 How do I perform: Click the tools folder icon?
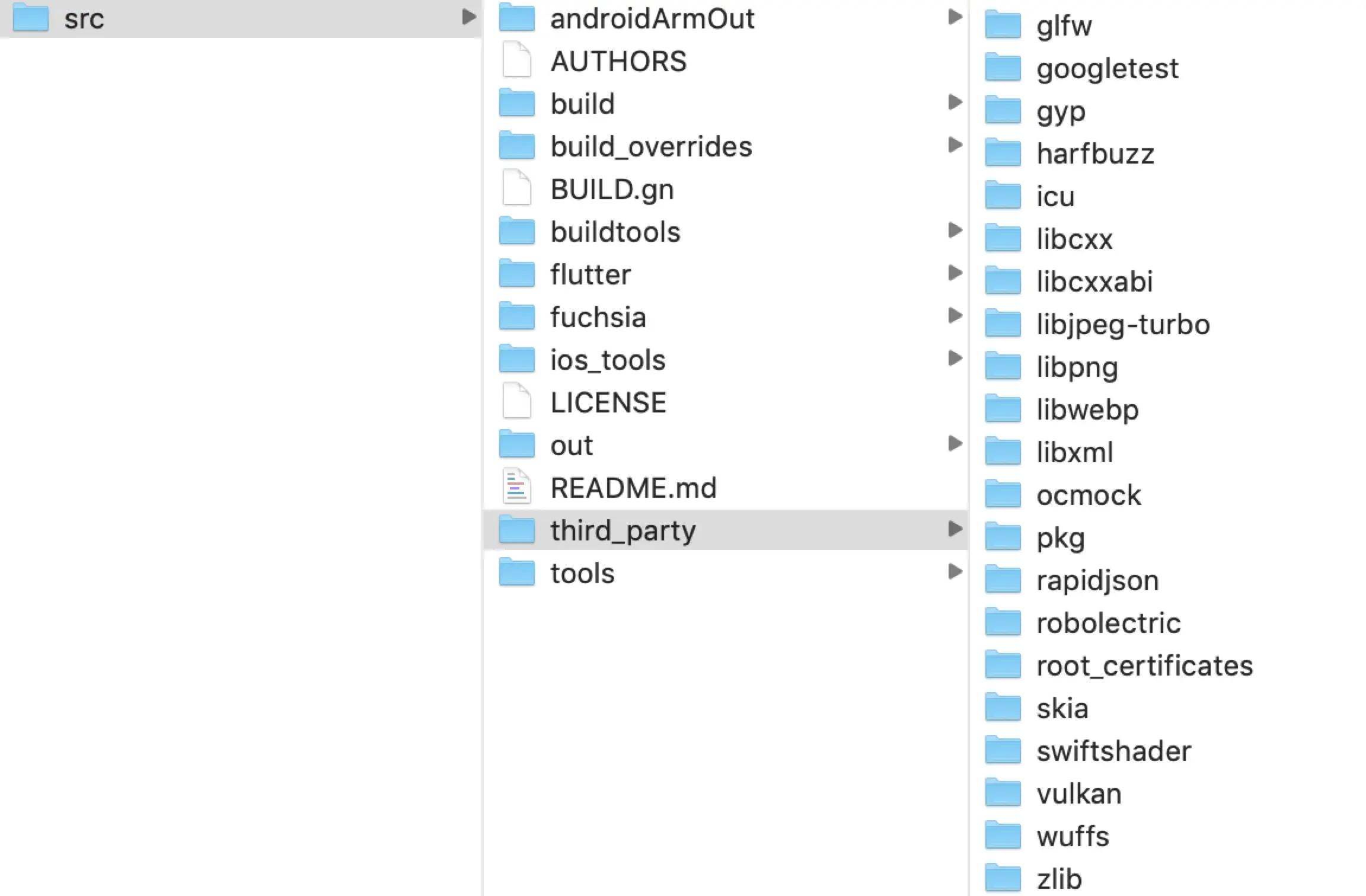point(516,572)
